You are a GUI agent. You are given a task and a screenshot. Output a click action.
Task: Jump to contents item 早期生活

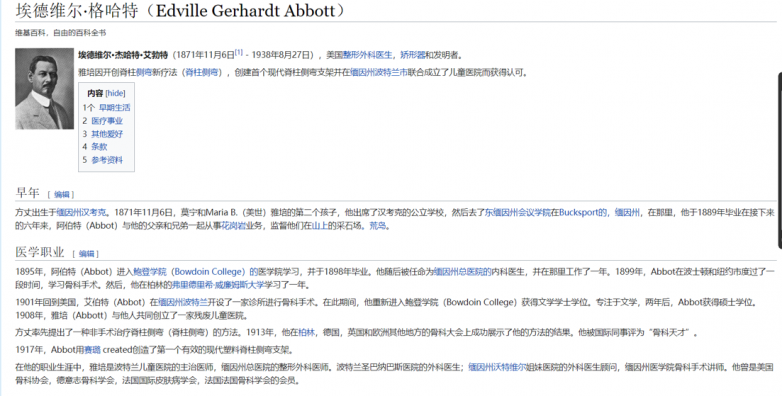(x=114, y=107)
